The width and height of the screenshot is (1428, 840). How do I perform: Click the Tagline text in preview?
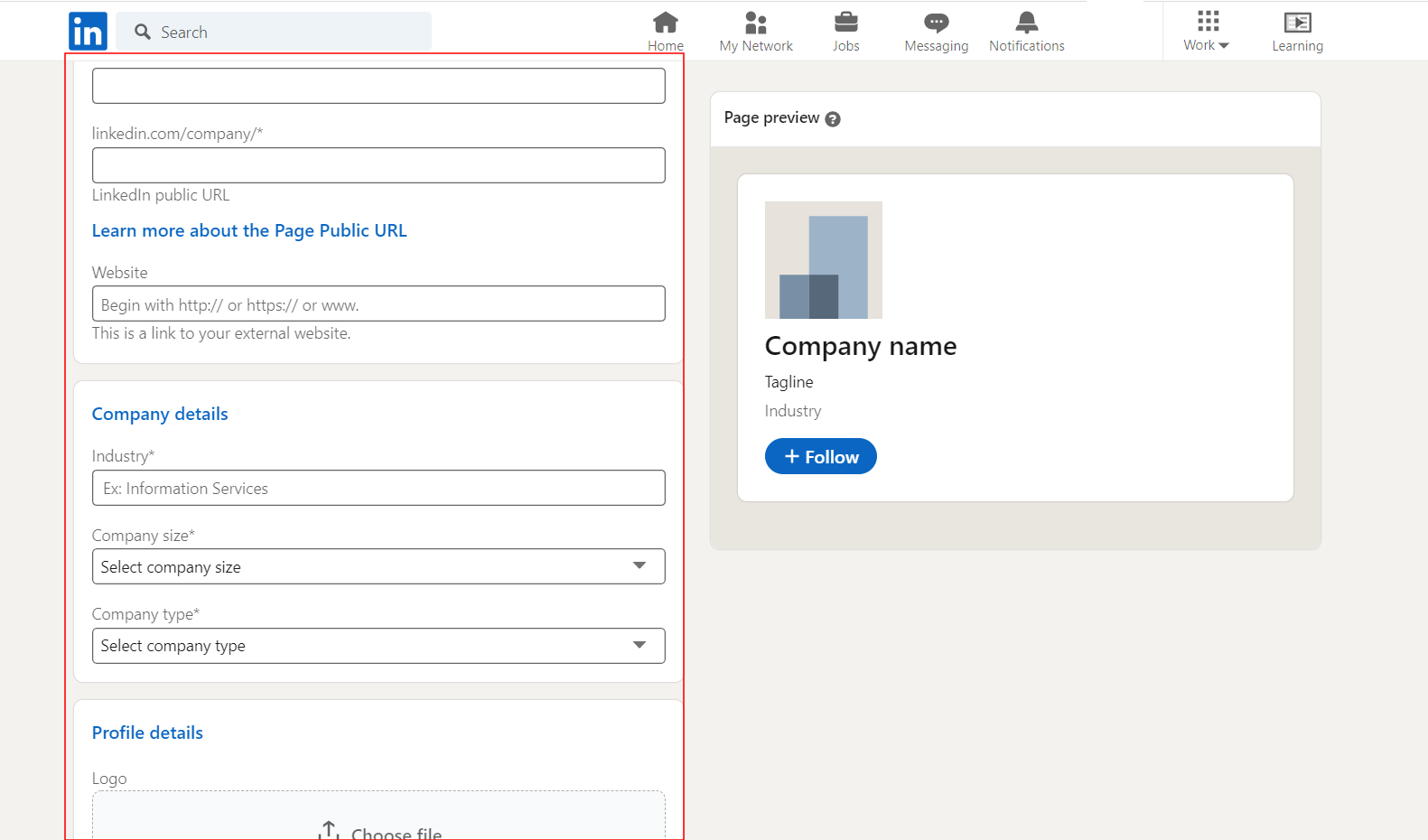789,382
